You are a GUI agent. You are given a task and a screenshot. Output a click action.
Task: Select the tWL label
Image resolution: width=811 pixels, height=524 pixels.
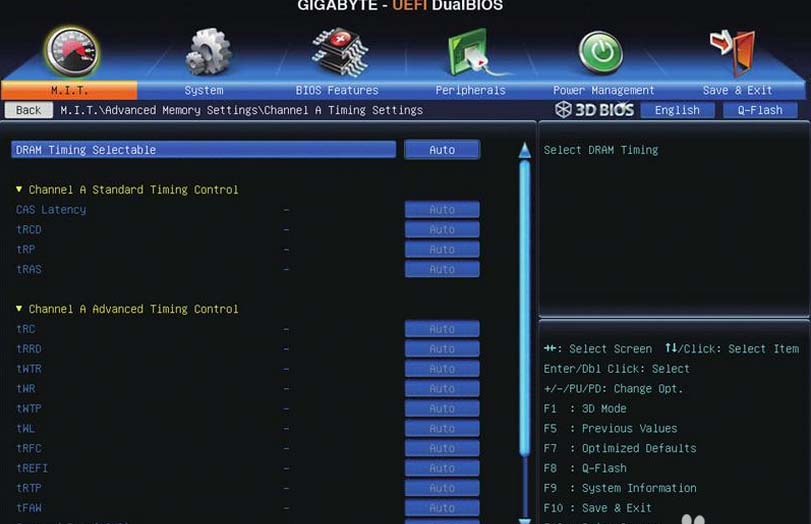25,428
